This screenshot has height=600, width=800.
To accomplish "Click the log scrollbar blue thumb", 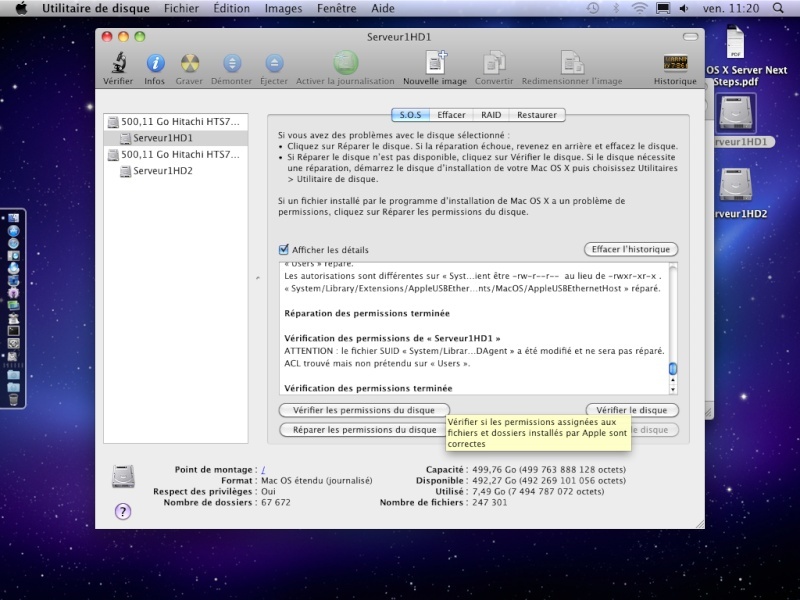I will coord(673,368).
